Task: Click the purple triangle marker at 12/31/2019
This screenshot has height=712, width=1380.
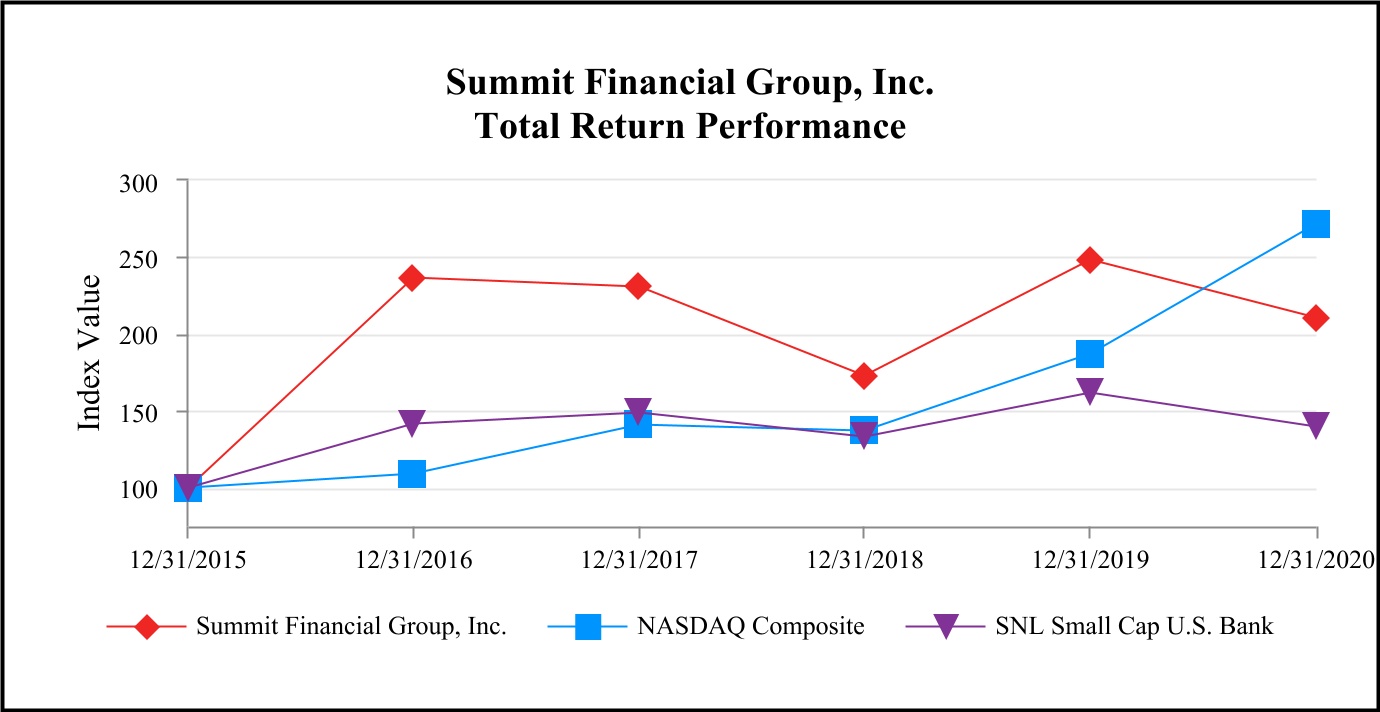Action: [1090, 391]
